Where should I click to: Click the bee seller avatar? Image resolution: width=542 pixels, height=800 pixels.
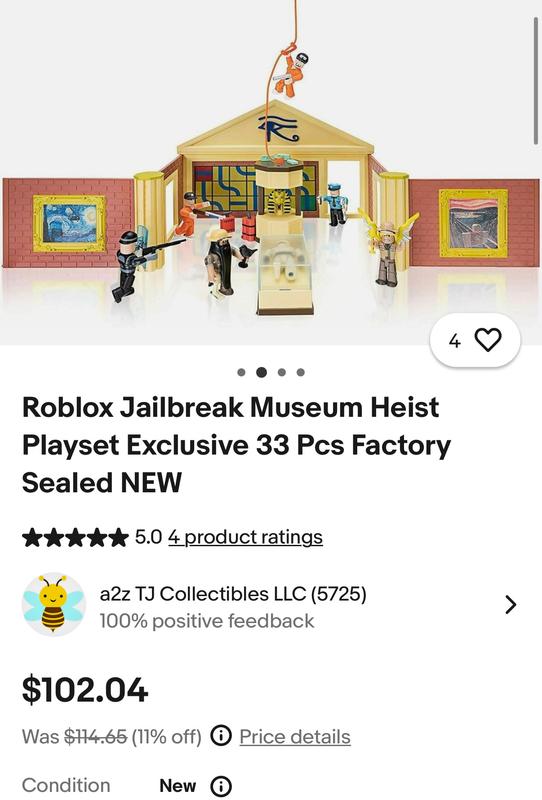(54, 604)
